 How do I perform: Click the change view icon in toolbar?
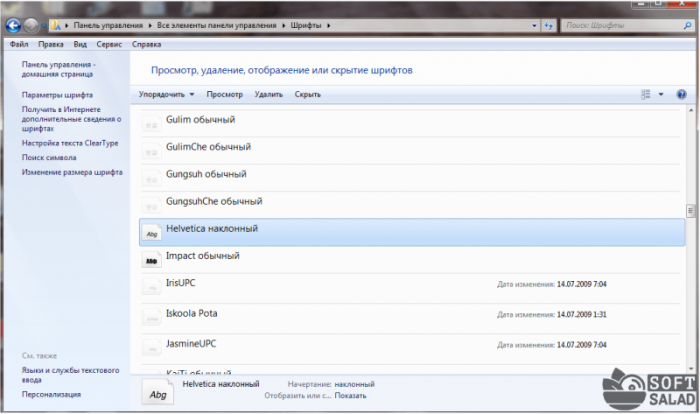(x=646, y=94)
